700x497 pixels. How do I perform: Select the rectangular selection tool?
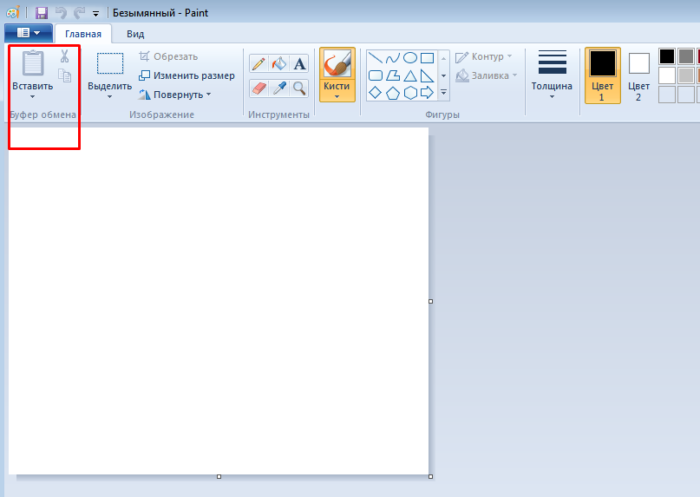coord(110,63)
